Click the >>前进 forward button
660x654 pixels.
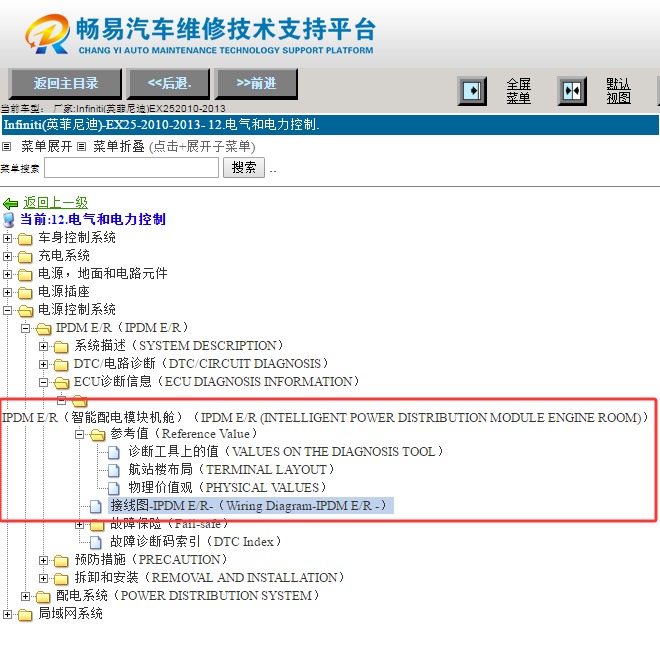point(257,84)
